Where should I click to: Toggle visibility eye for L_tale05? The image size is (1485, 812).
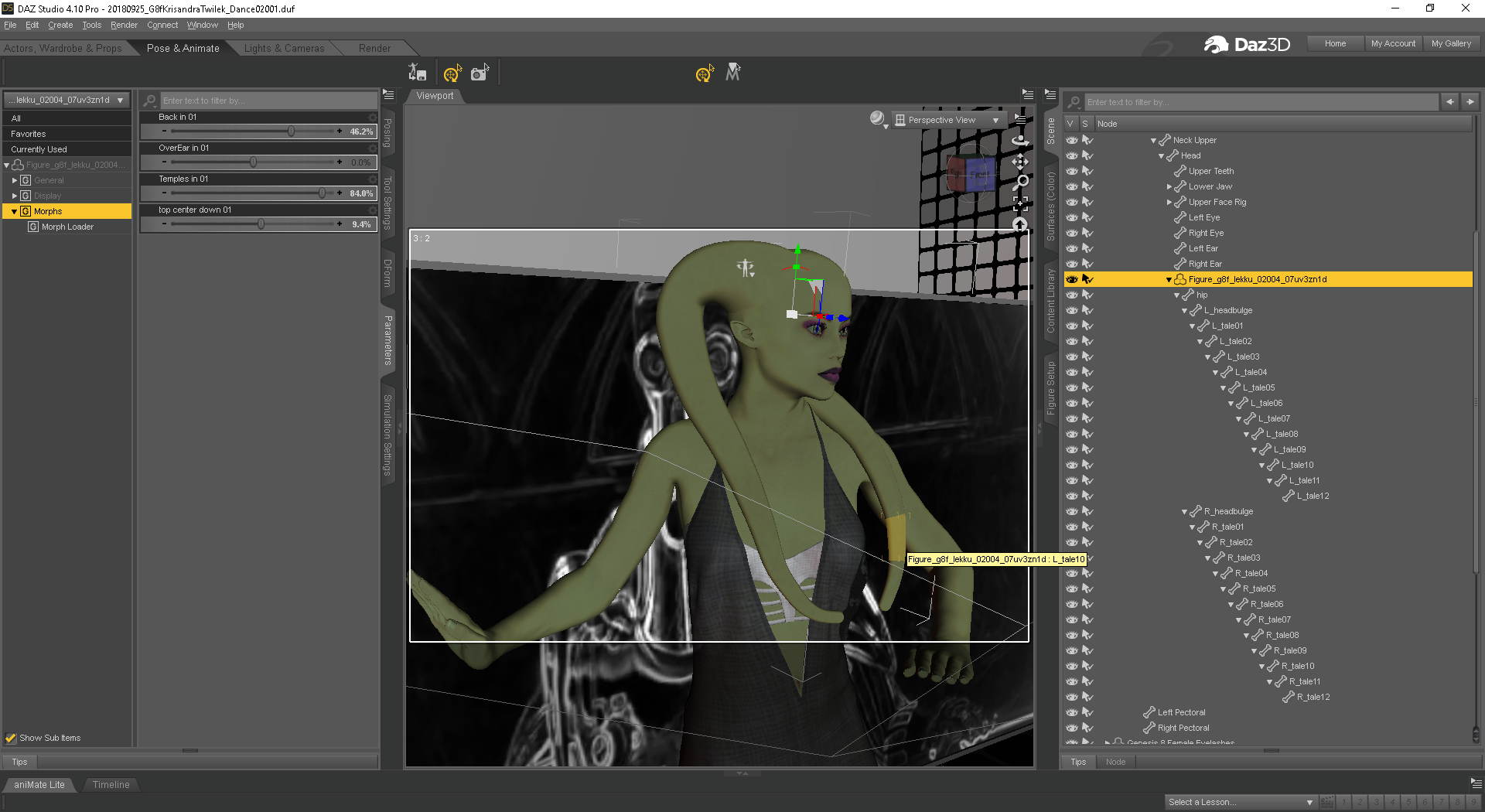[1072, 387]
